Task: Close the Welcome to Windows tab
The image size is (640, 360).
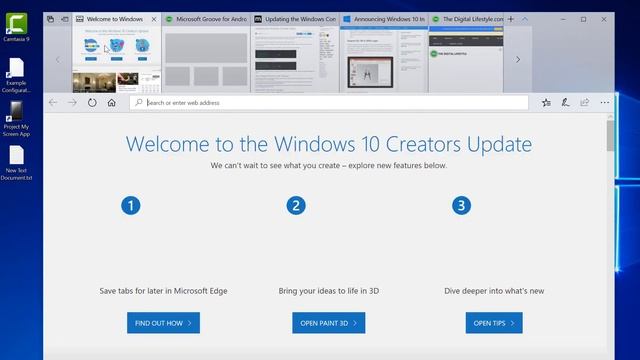Action: point(154,19)
